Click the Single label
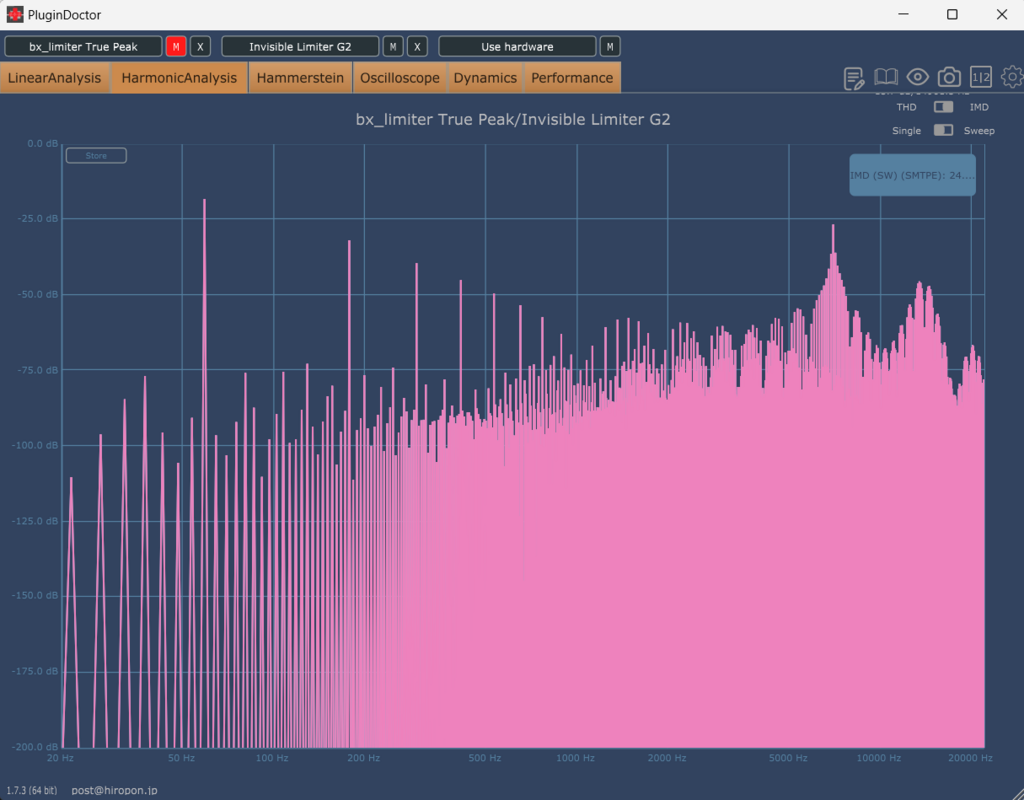The height and width of the screenshot is (800, 1024). (906, 131)
